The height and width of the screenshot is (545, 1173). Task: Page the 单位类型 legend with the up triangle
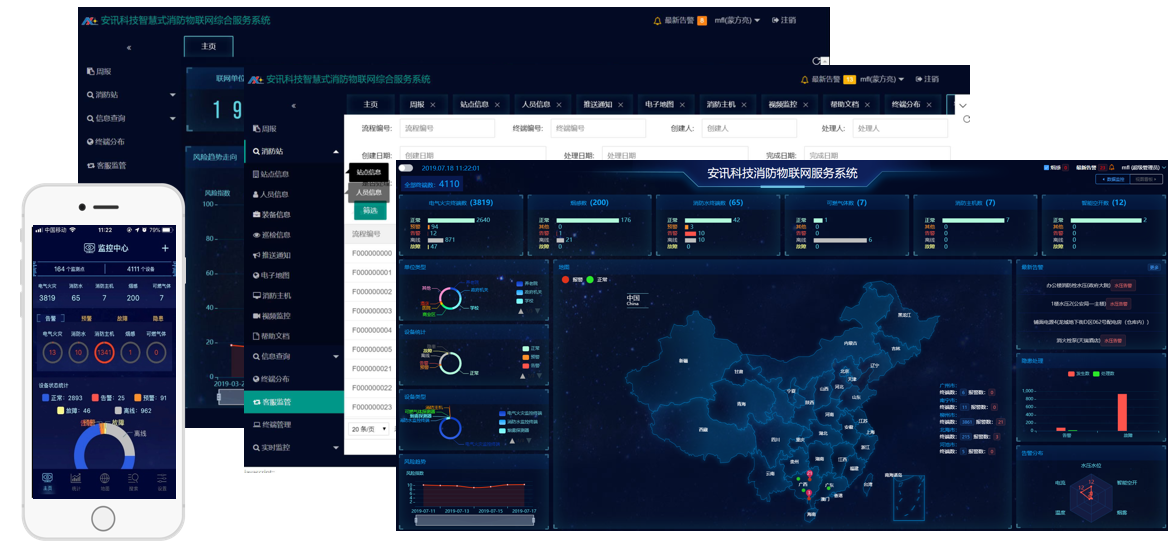tap(521, 311)
